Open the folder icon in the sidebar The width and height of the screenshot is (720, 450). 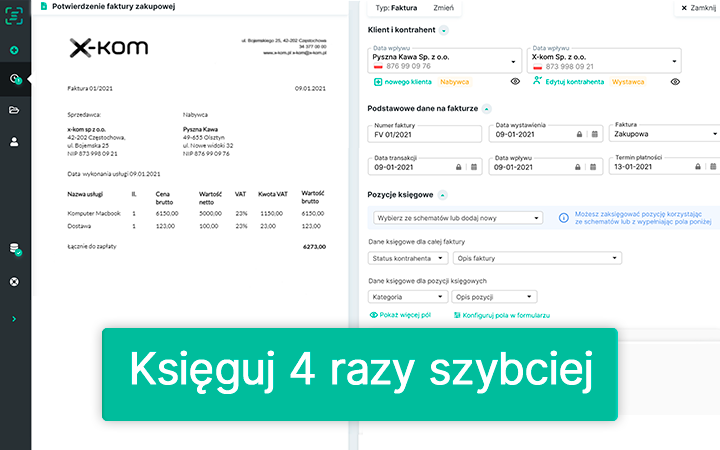tap(14, 110)
